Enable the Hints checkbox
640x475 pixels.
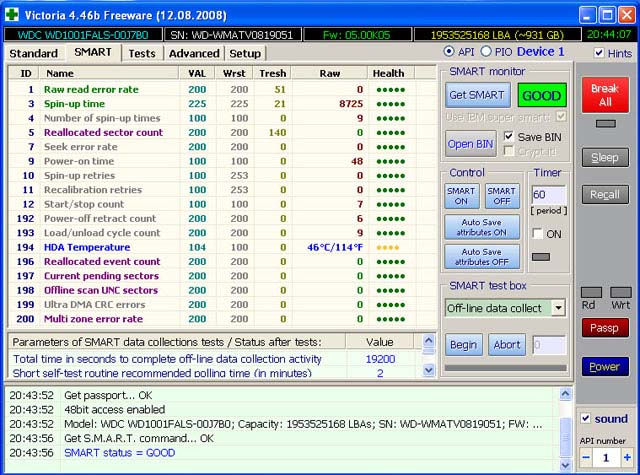pos(599,53)
